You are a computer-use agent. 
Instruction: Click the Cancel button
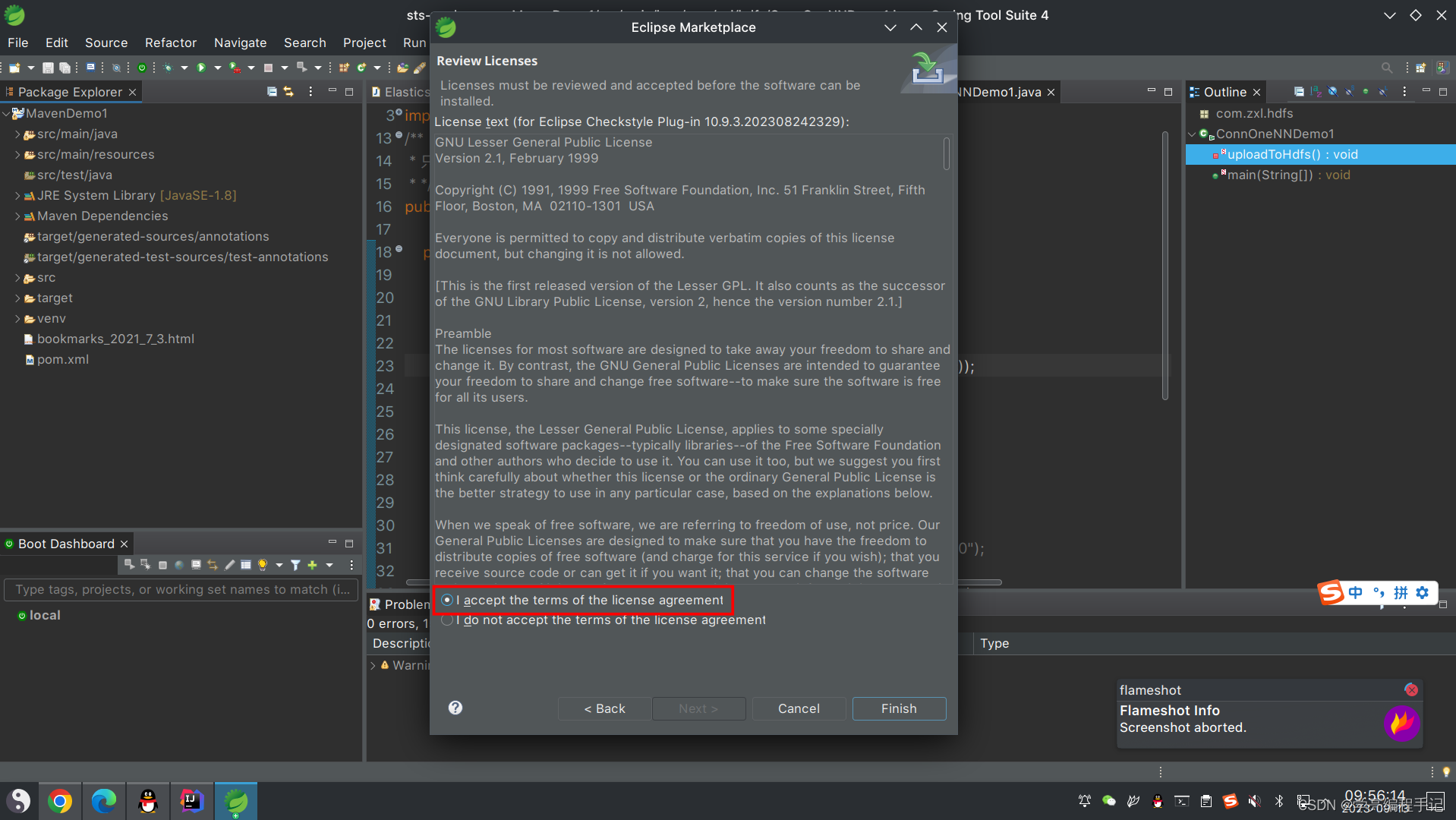(799, 708)
